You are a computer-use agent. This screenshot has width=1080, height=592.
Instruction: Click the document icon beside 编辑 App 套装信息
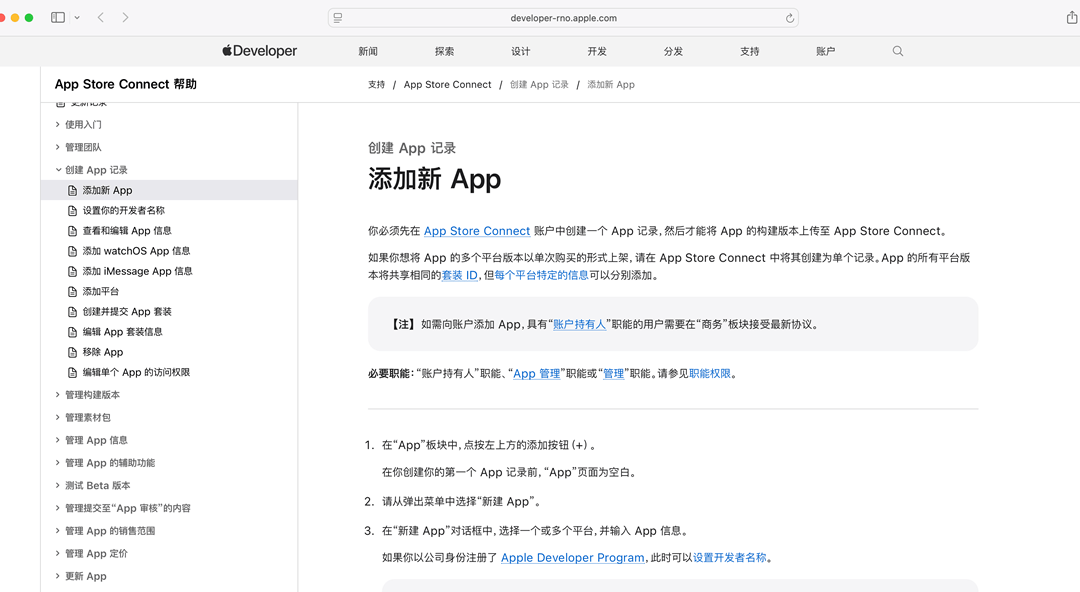(x=72, y=332)
